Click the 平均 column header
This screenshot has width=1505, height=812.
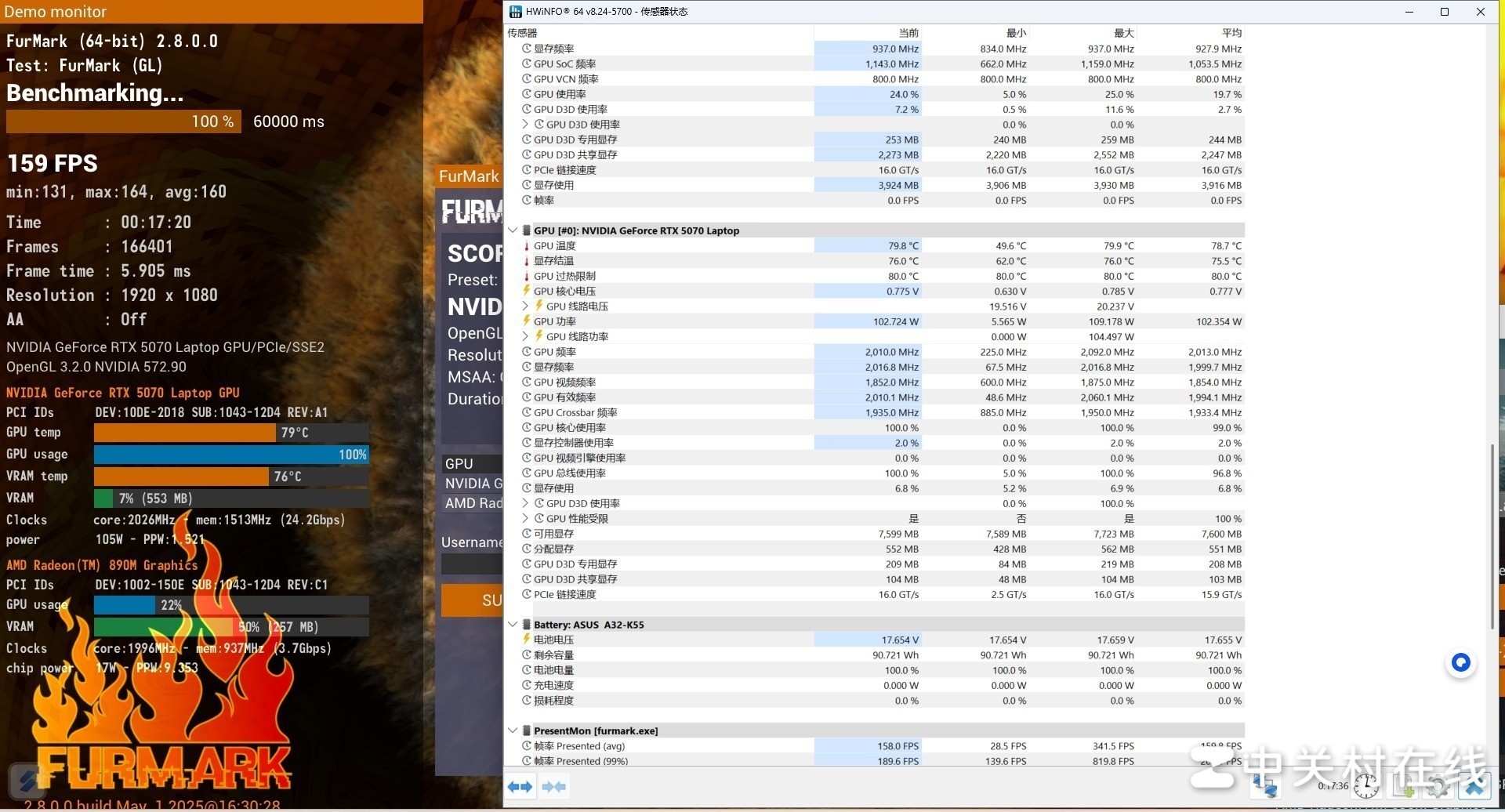1190,33
